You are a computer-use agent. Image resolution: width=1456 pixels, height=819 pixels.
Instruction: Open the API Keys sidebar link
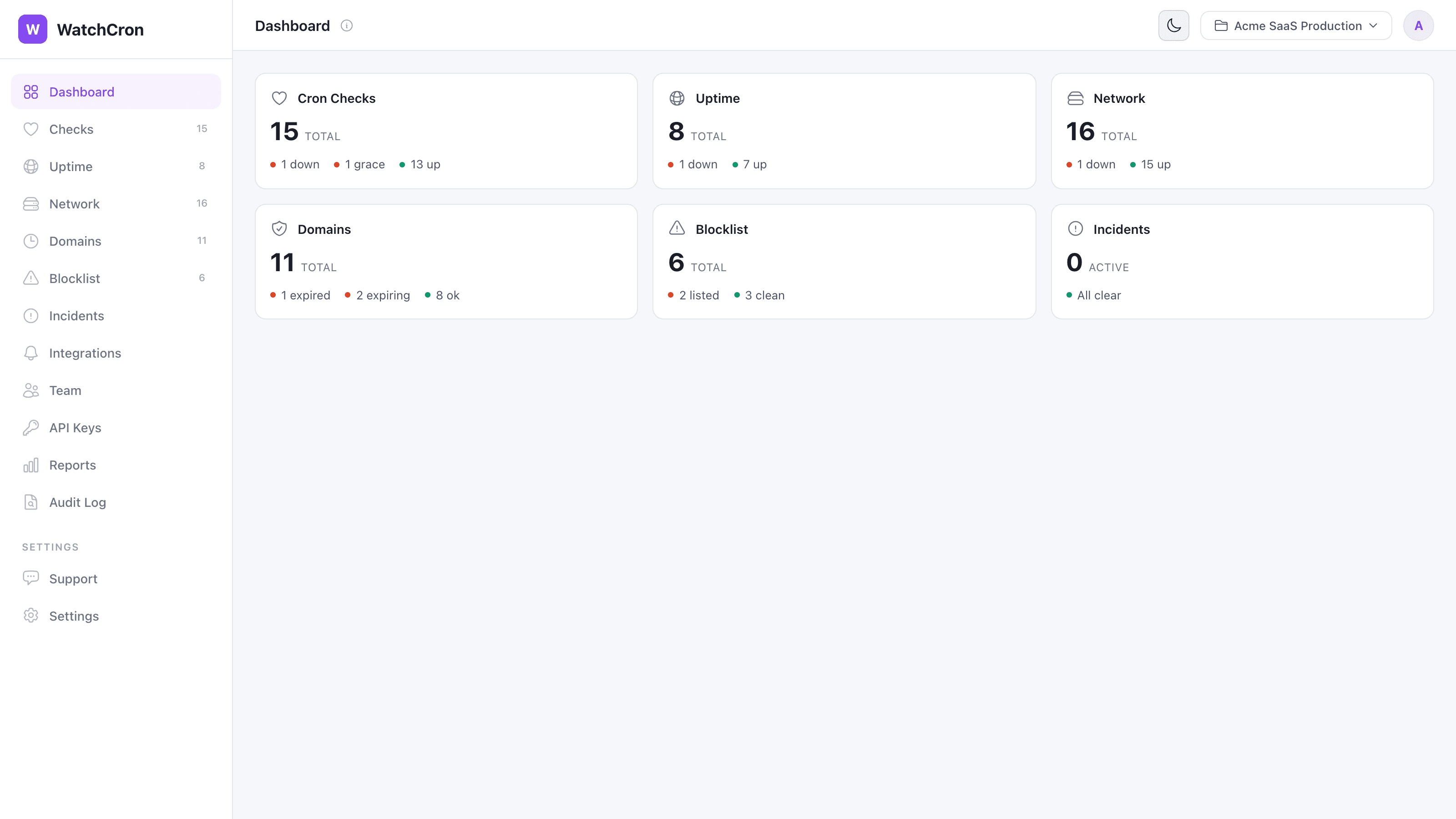[x=116, y=427]
